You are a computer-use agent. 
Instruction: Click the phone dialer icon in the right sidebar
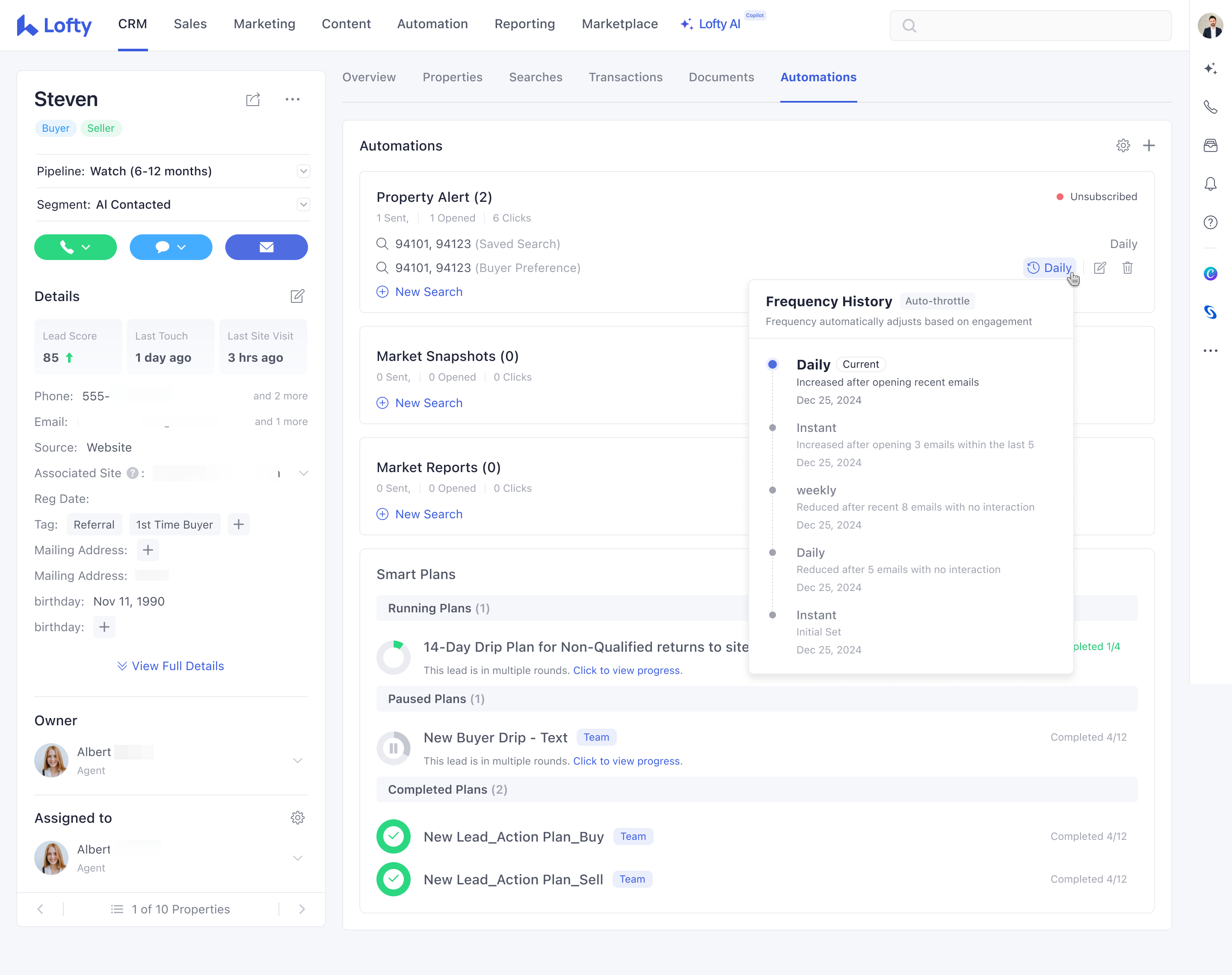tap(1210, 107)
